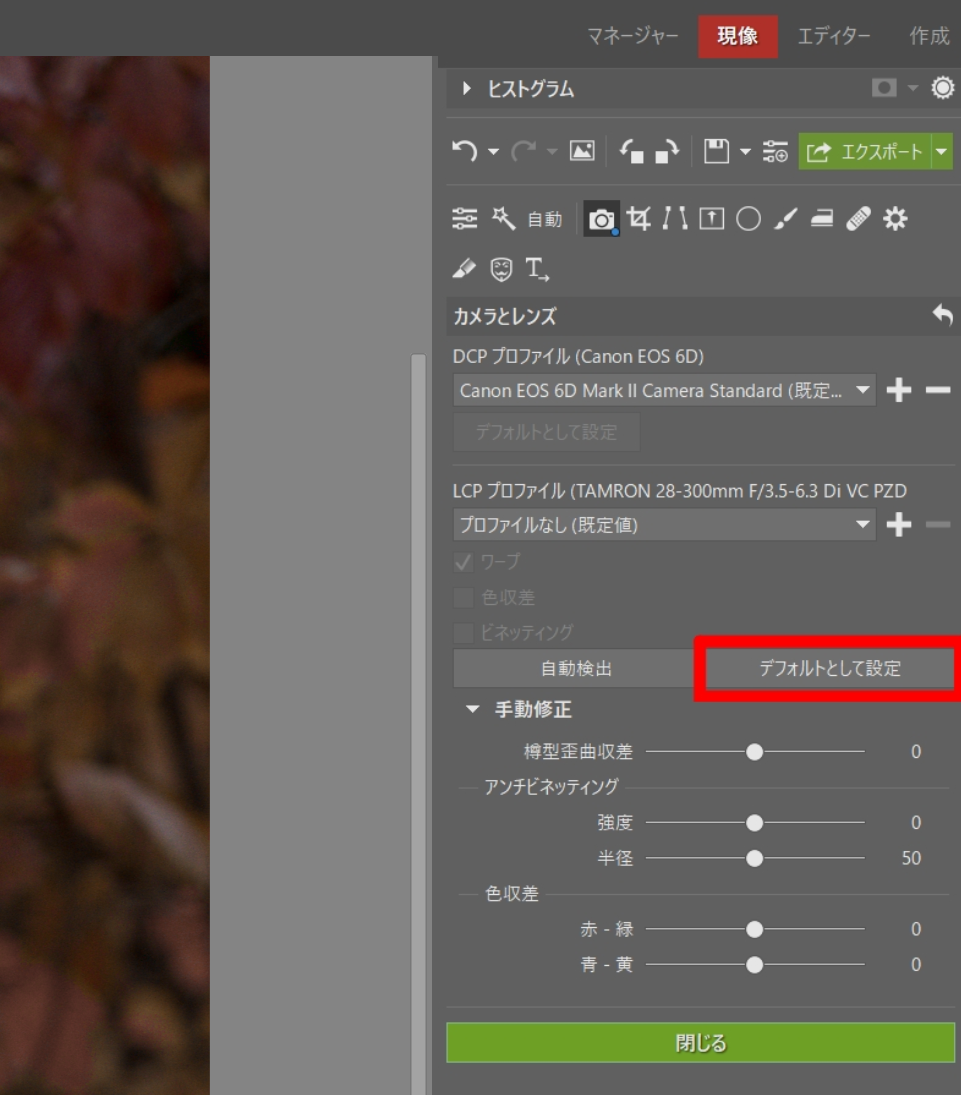The height and width of the screenshot is (1095, 961).
Task: Switch to the 現像 tab
Action: [738, 36]
